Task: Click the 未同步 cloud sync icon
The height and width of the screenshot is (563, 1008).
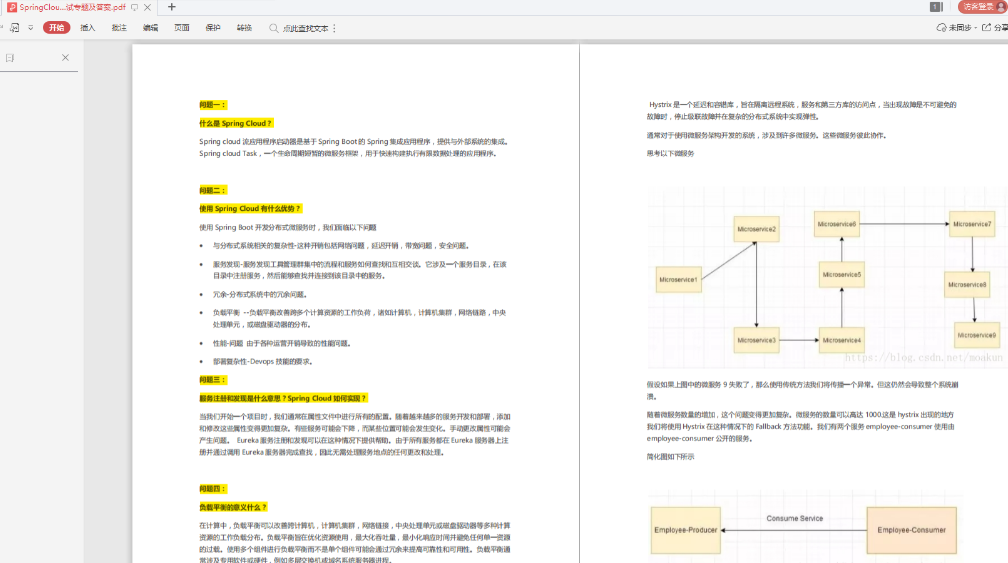Action: click(941, 28)
